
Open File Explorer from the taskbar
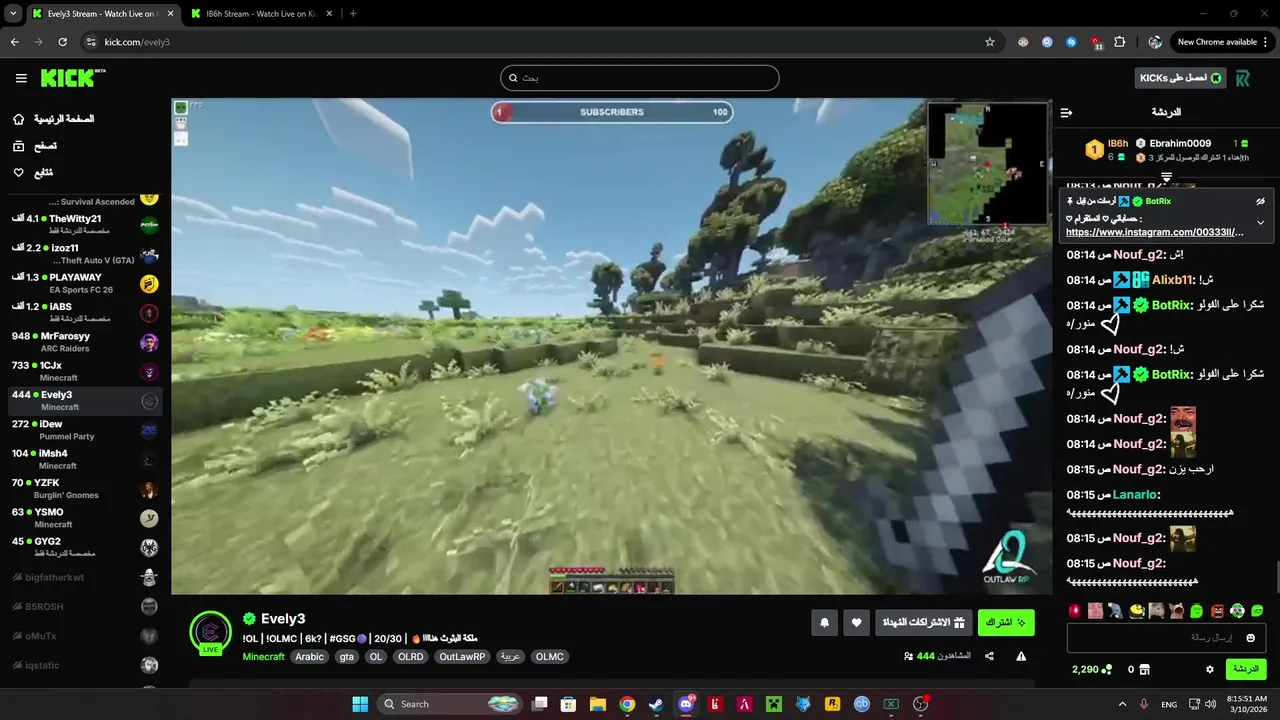tap(597, 704)
